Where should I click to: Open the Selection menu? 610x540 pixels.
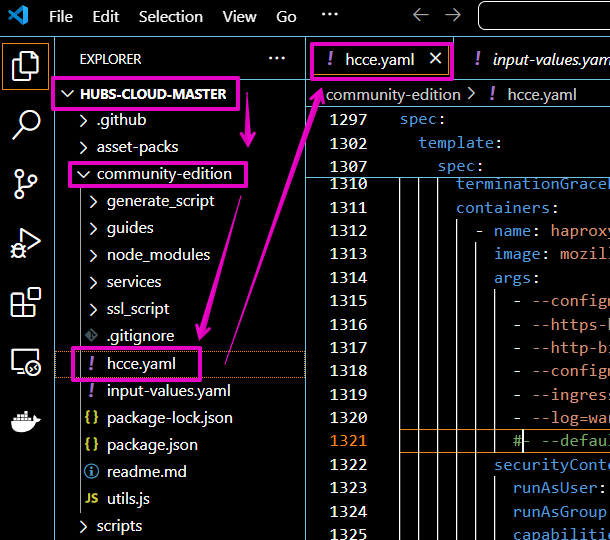pos(171,17)
